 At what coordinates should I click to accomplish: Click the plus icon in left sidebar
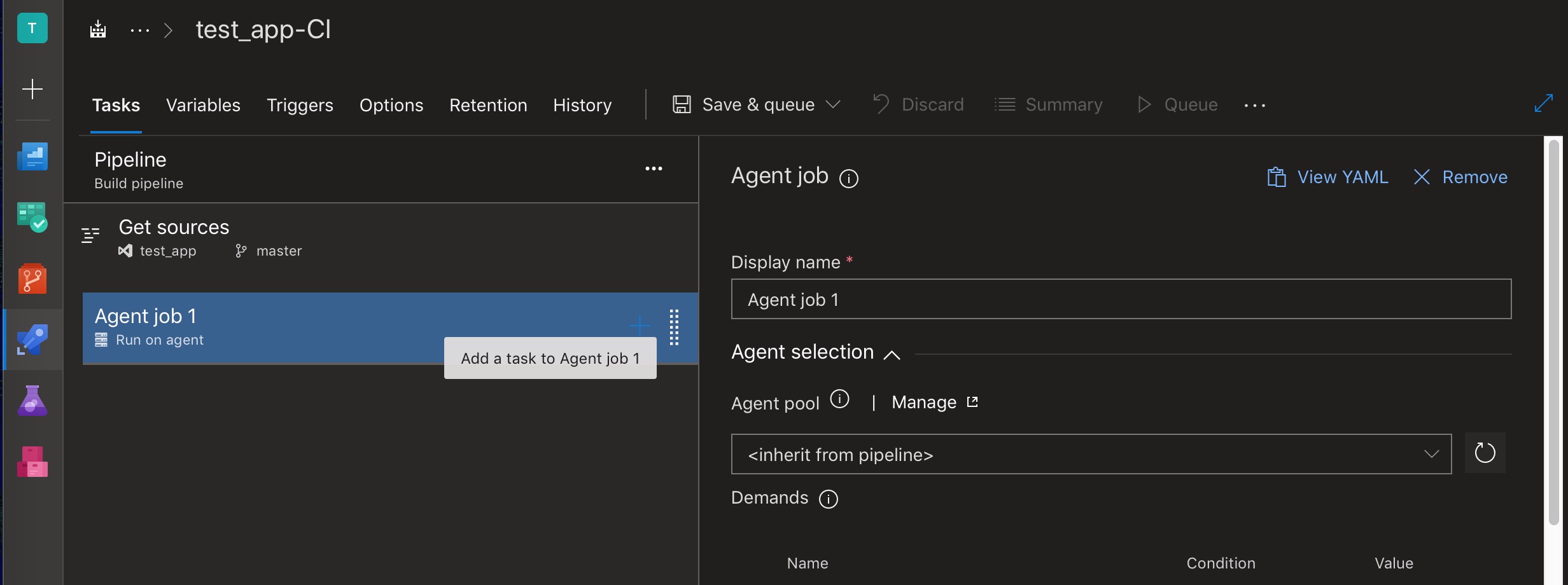pyautogui.click(x=32, y=88)
